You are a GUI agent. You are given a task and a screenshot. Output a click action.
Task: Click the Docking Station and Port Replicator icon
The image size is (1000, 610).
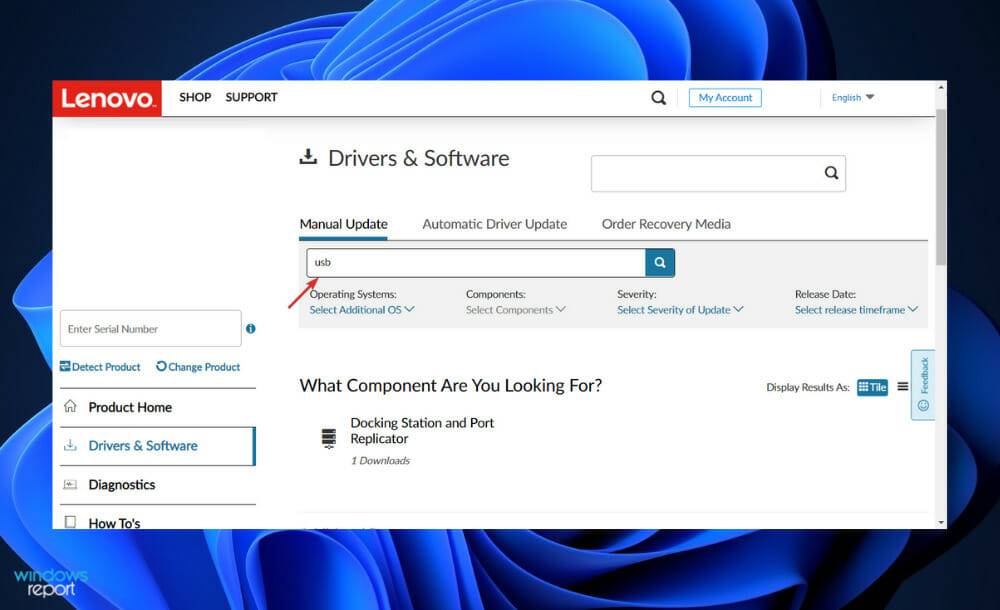click(x=330, y=437)
